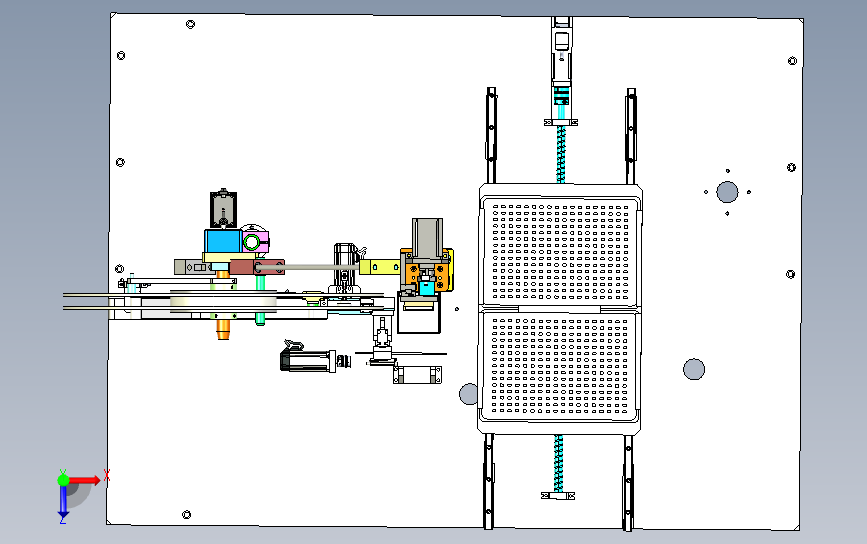Click the topmost screw hole on right edge

coord(792,61)
